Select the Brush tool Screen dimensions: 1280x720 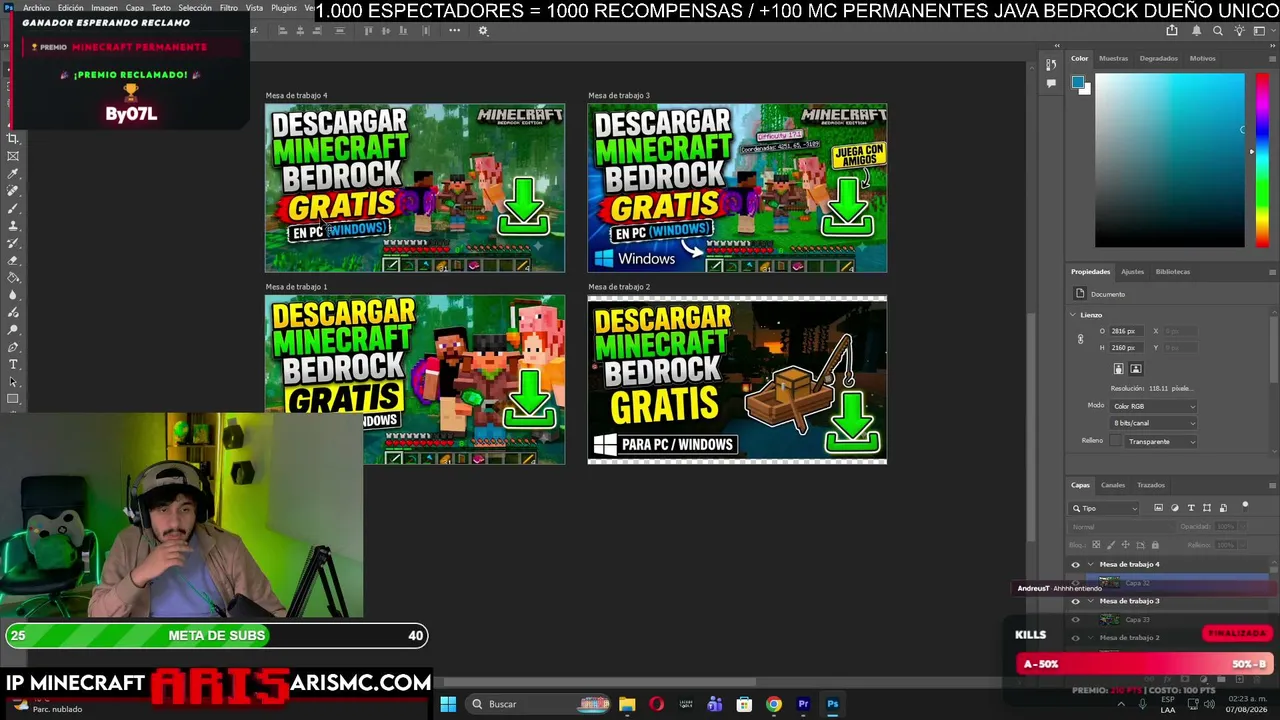(x=13, y=208)
